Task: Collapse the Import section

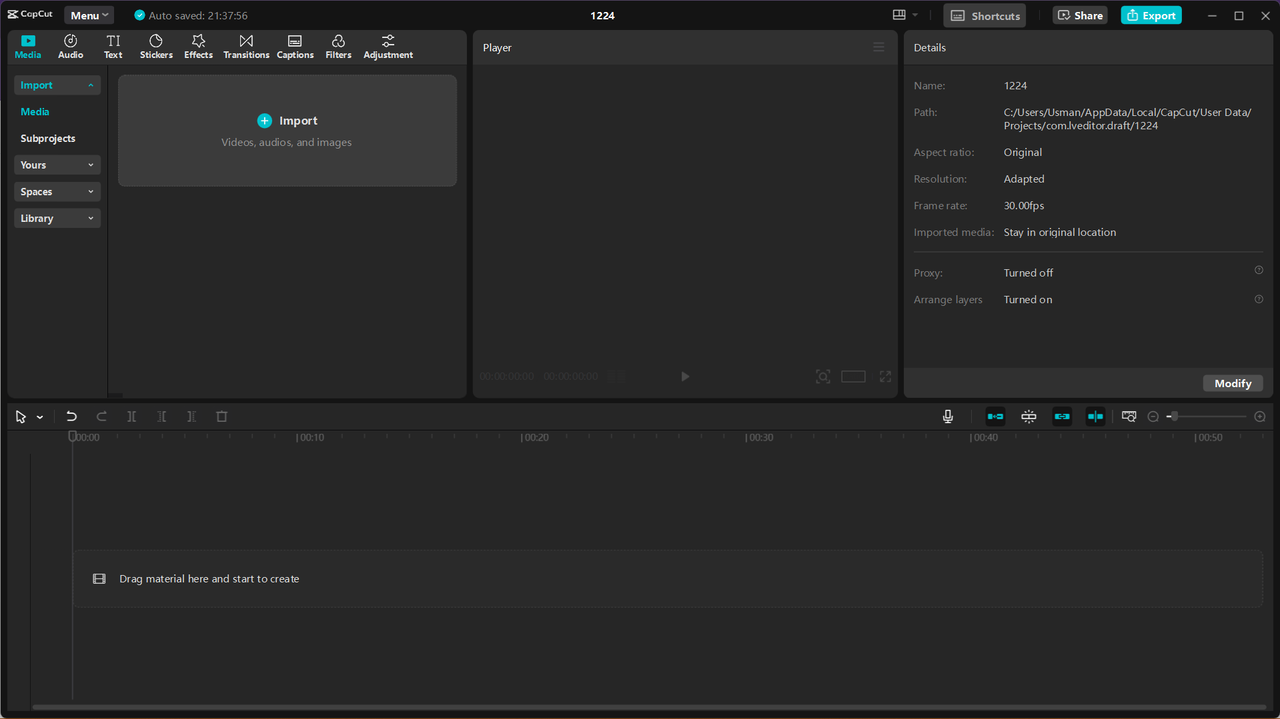Action: [57, 85]
